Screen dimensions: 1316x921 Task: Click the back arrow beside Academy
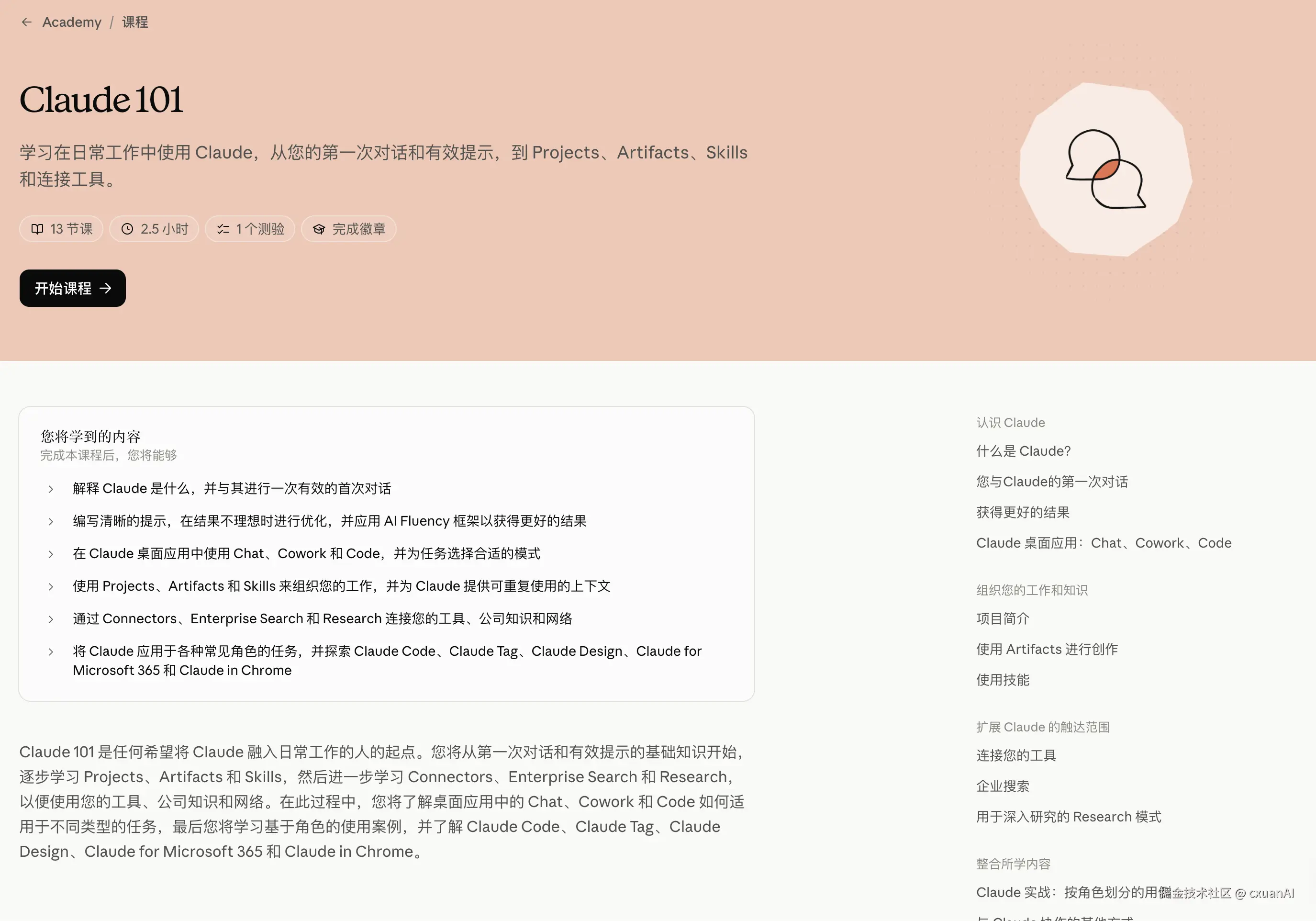click(x=26, y=22)
